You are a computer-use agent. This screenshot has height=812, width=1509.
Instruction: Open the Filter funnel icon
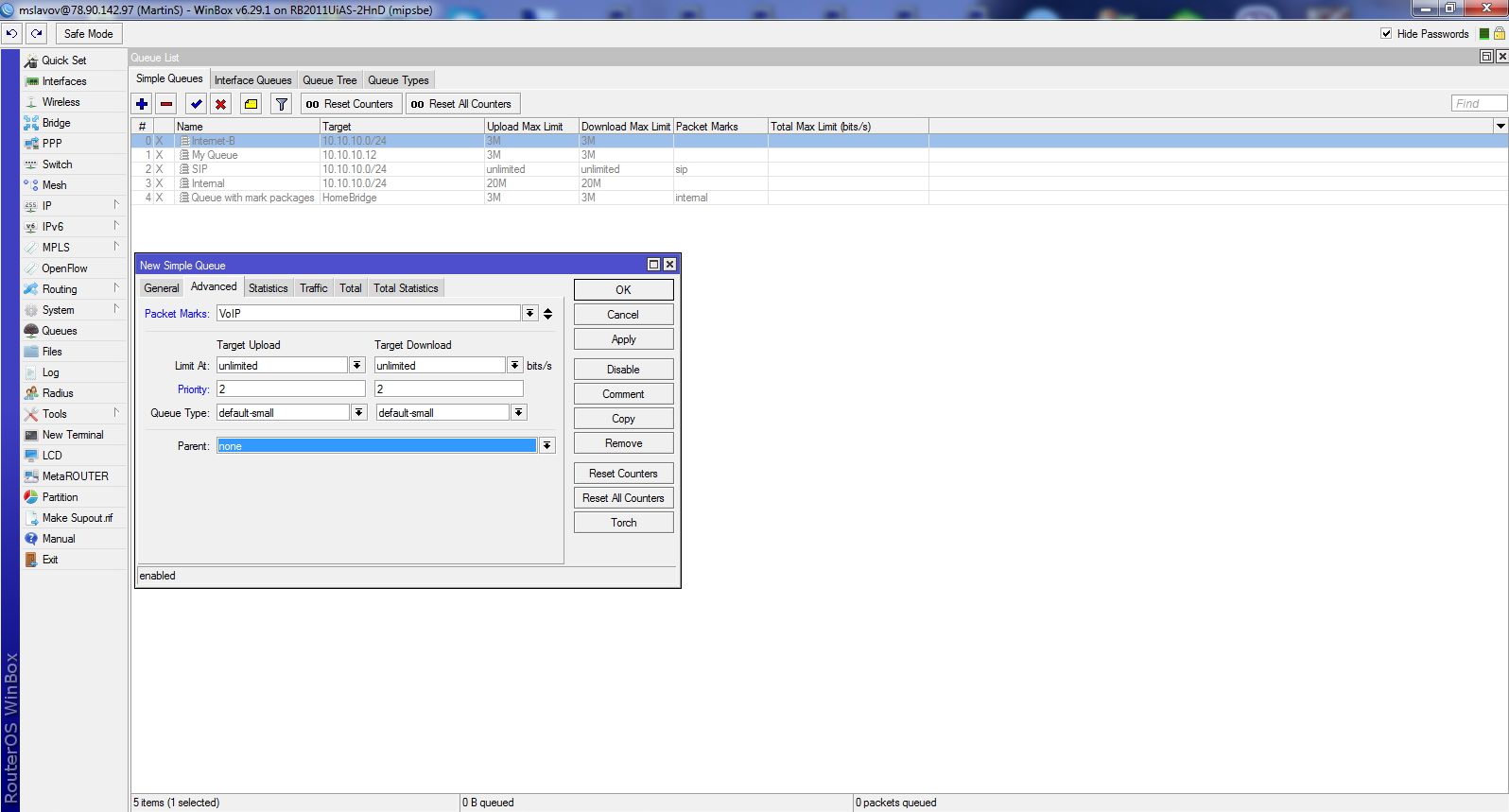[x=281, y=104]
